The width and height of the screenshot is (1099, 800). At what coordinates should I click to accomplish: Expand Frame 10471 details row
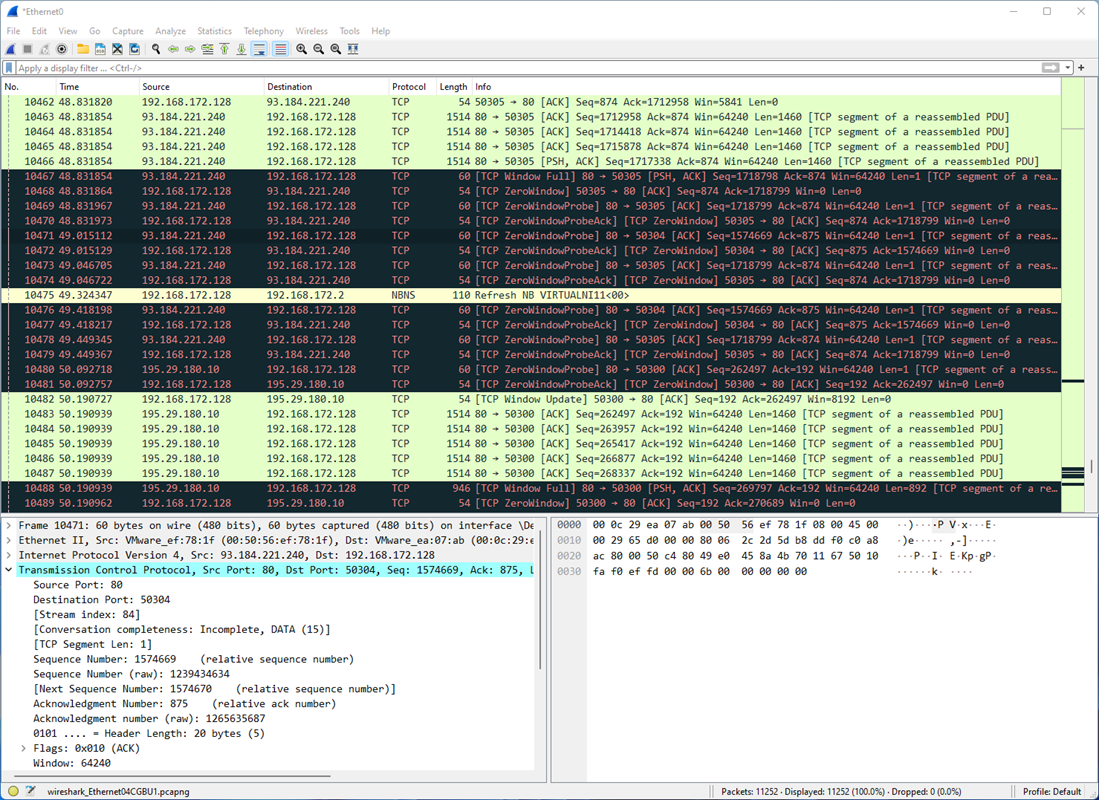coord(9,525)
